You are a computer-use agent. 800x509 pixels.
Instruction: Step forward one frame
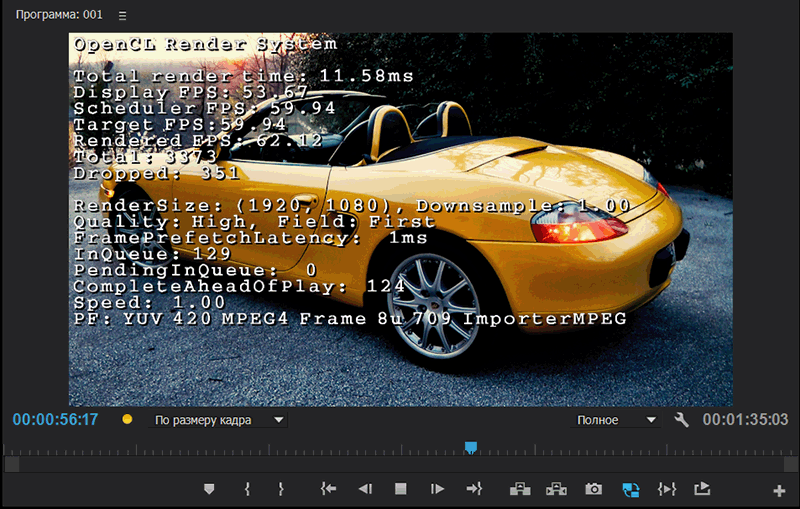[x=437, y=489]
